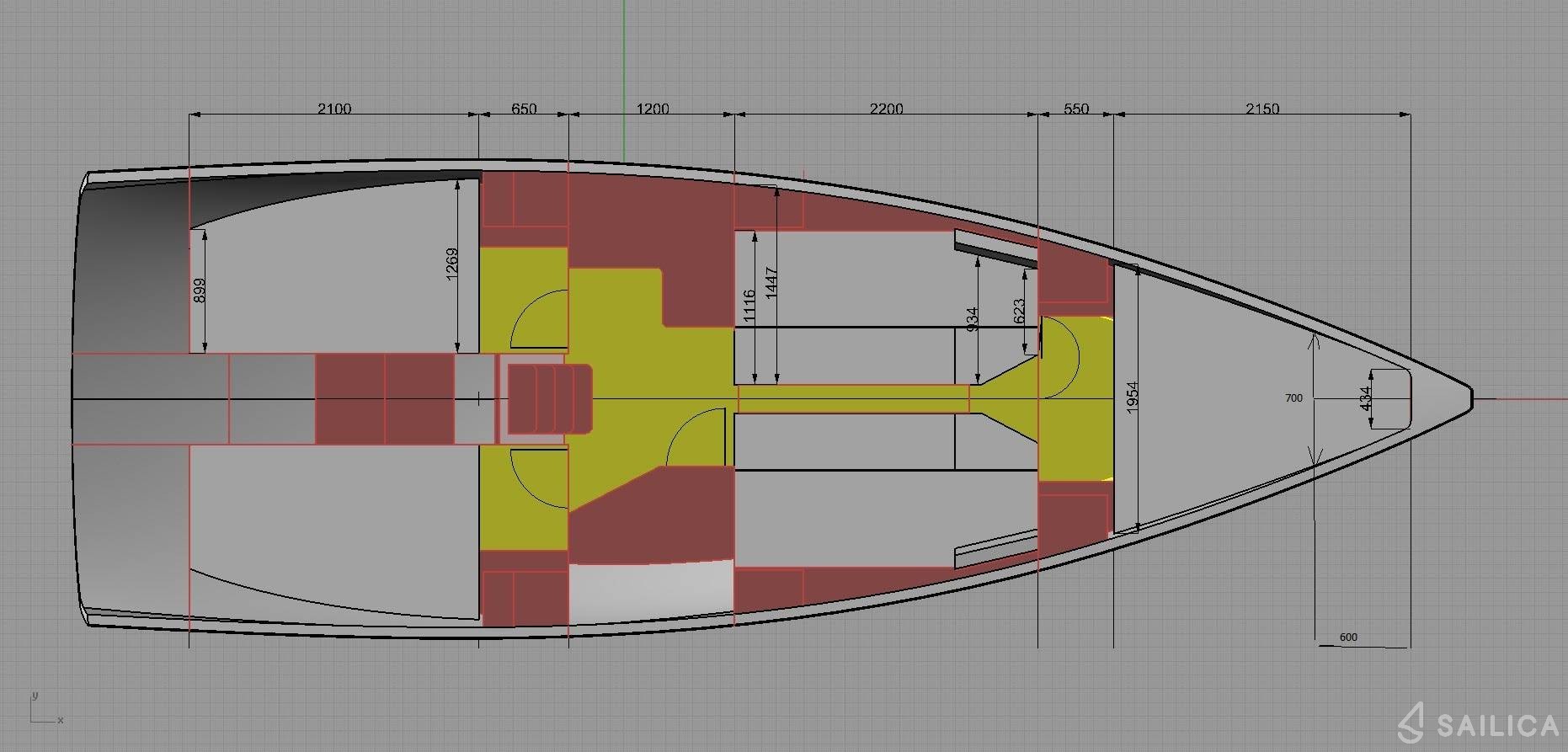The image size is (1568, 752).
Task: Select the "2200" dimension text
Action: pyautogui.click(x=887, y=109)
